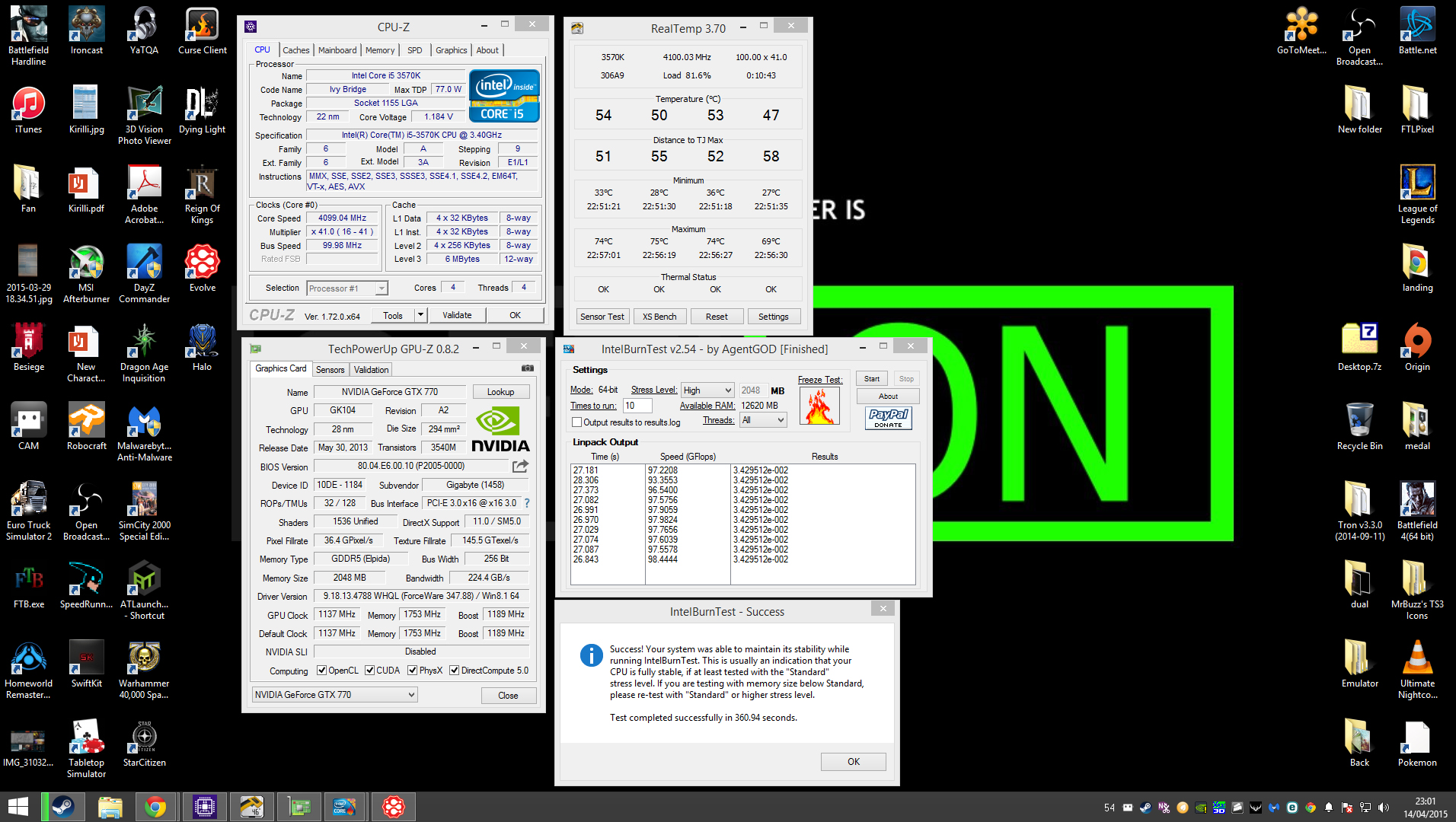This screenshot has width=1456, height=822.
Task: Click the XS Bench button in RealTemp
Action: point(659,317)
